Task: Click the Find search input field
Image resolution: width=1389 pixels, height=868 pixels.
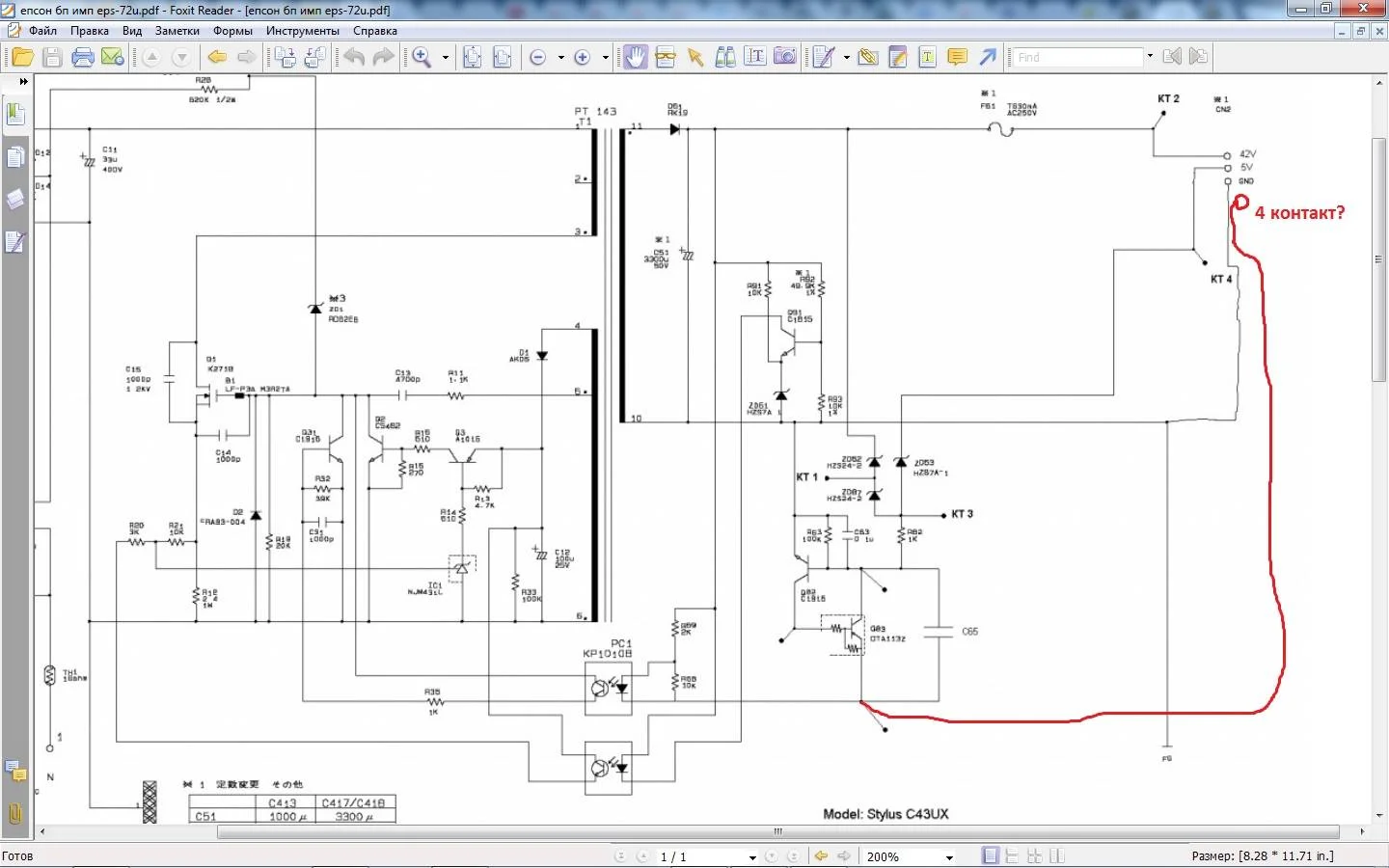Action: click(1076, 58)
